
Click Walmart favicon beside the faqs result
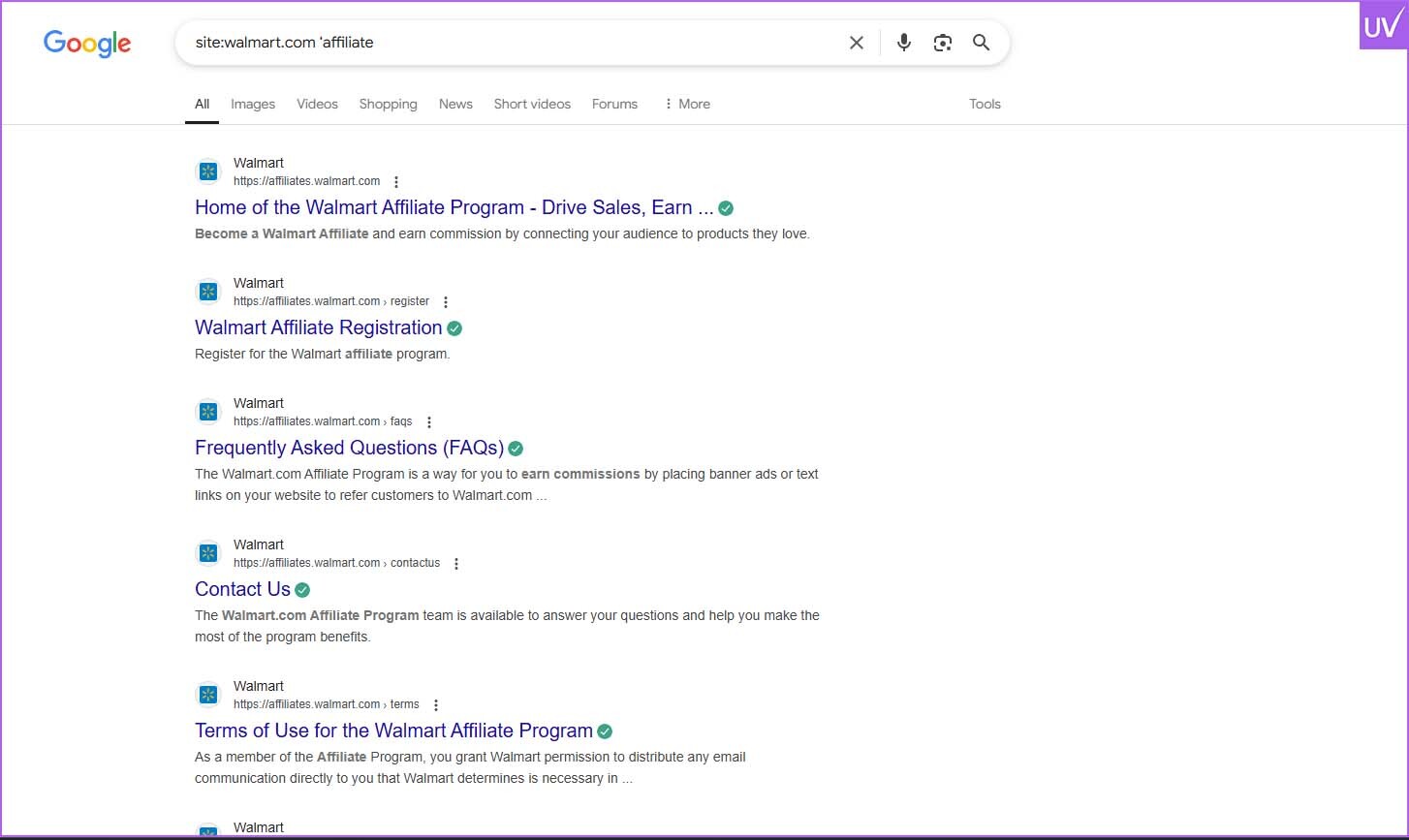(x=208, y=412)
